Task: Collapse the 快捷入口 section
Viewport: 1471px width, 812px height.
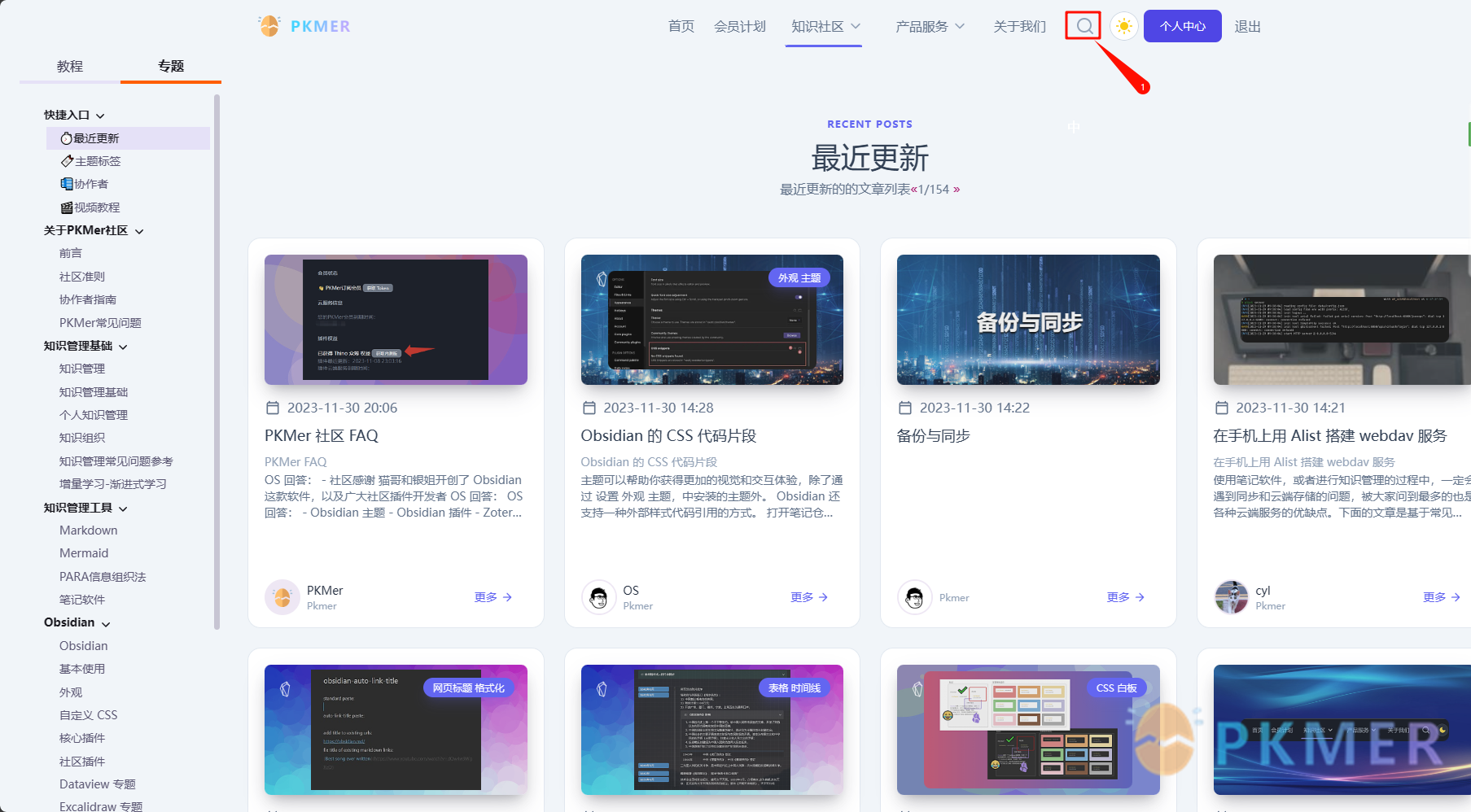Action: pos(100,116)
